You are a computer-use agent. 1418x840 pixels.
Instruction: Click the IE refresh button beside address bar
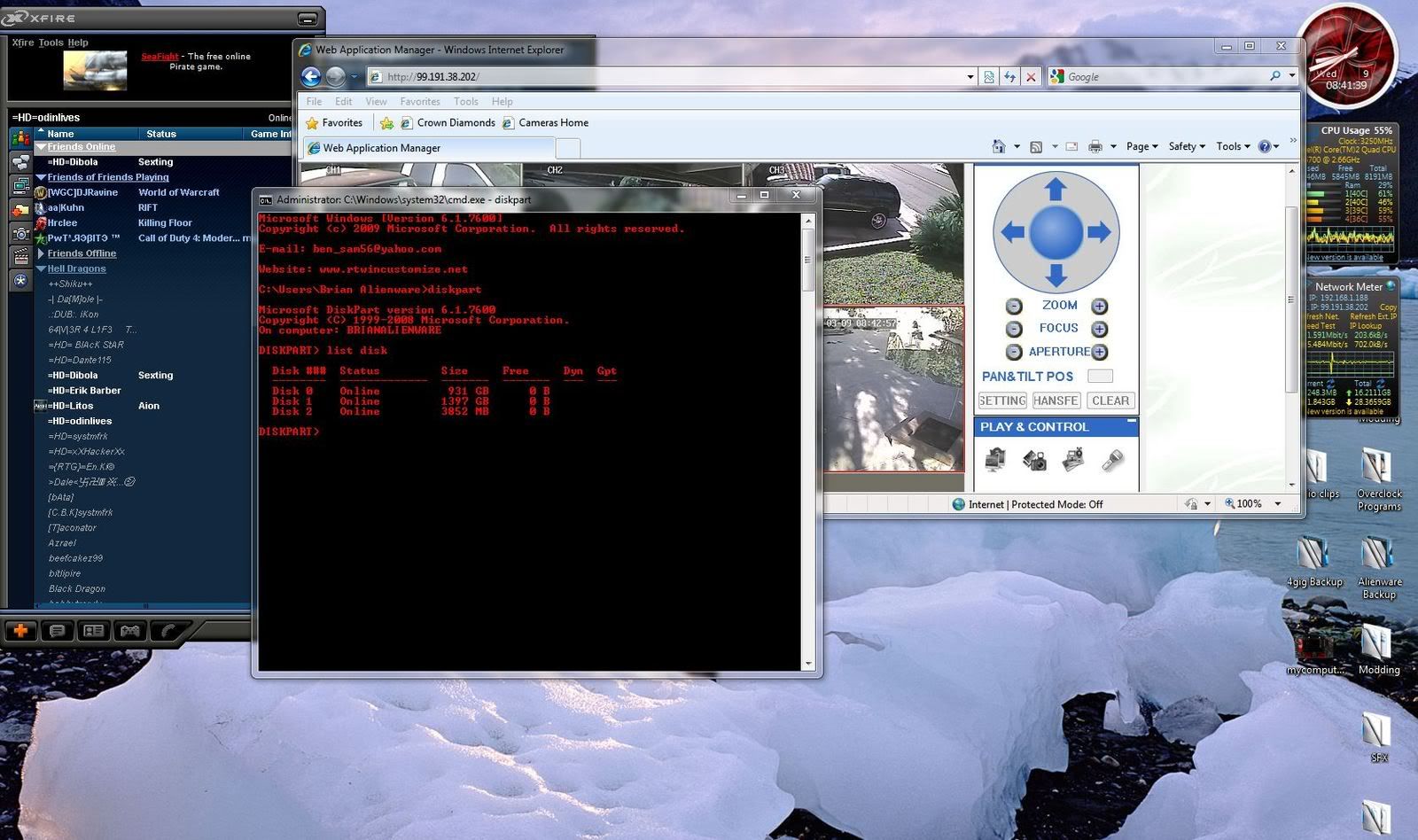(x=1009, y=77)
